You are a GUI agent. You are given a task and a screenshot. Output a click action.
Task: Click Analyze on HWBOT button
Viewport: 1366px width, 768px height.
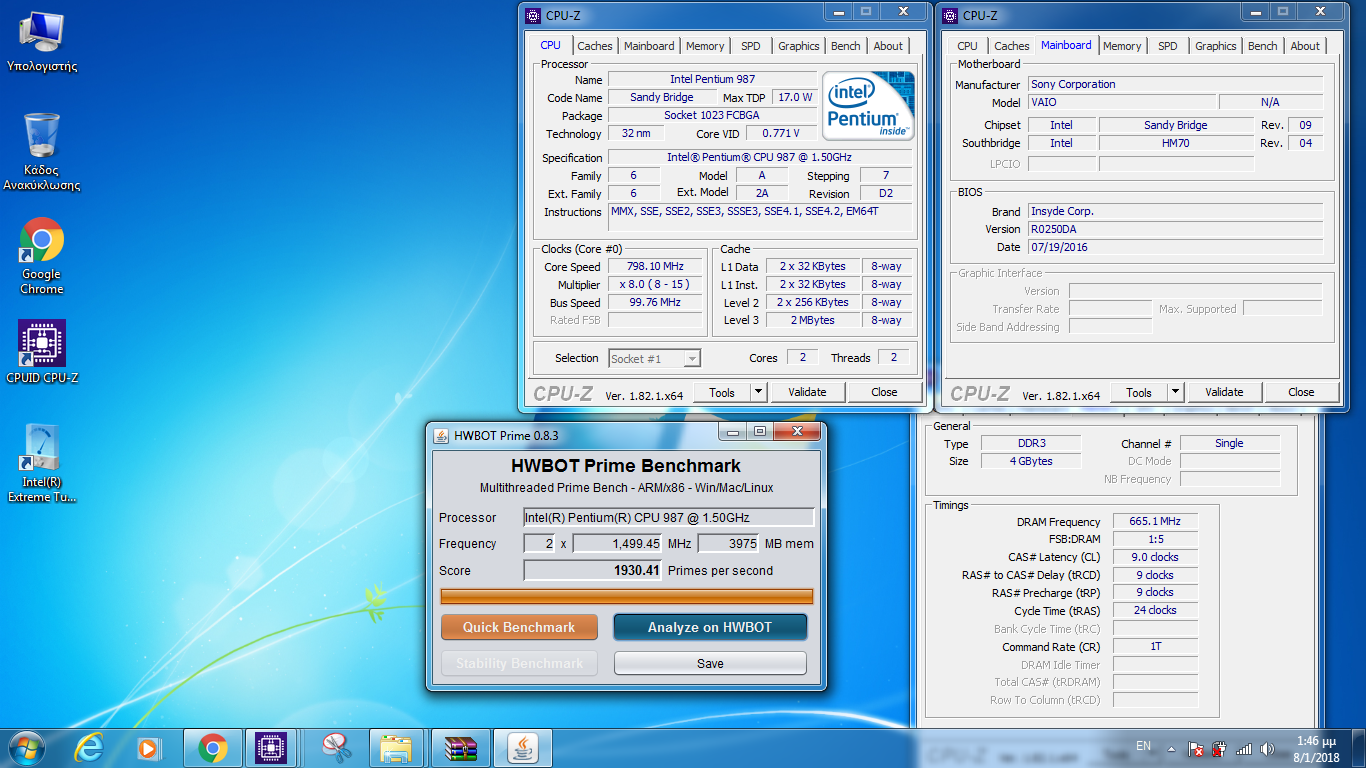(x=710, y=627)
